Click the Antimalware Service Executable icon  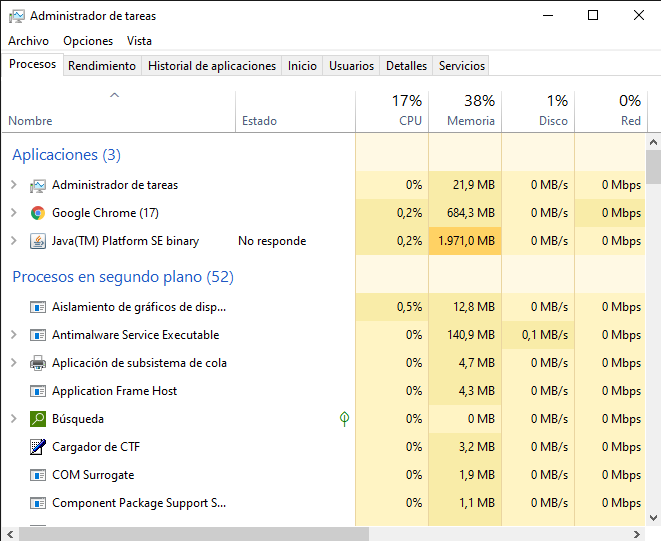click(x=38, y=335)
